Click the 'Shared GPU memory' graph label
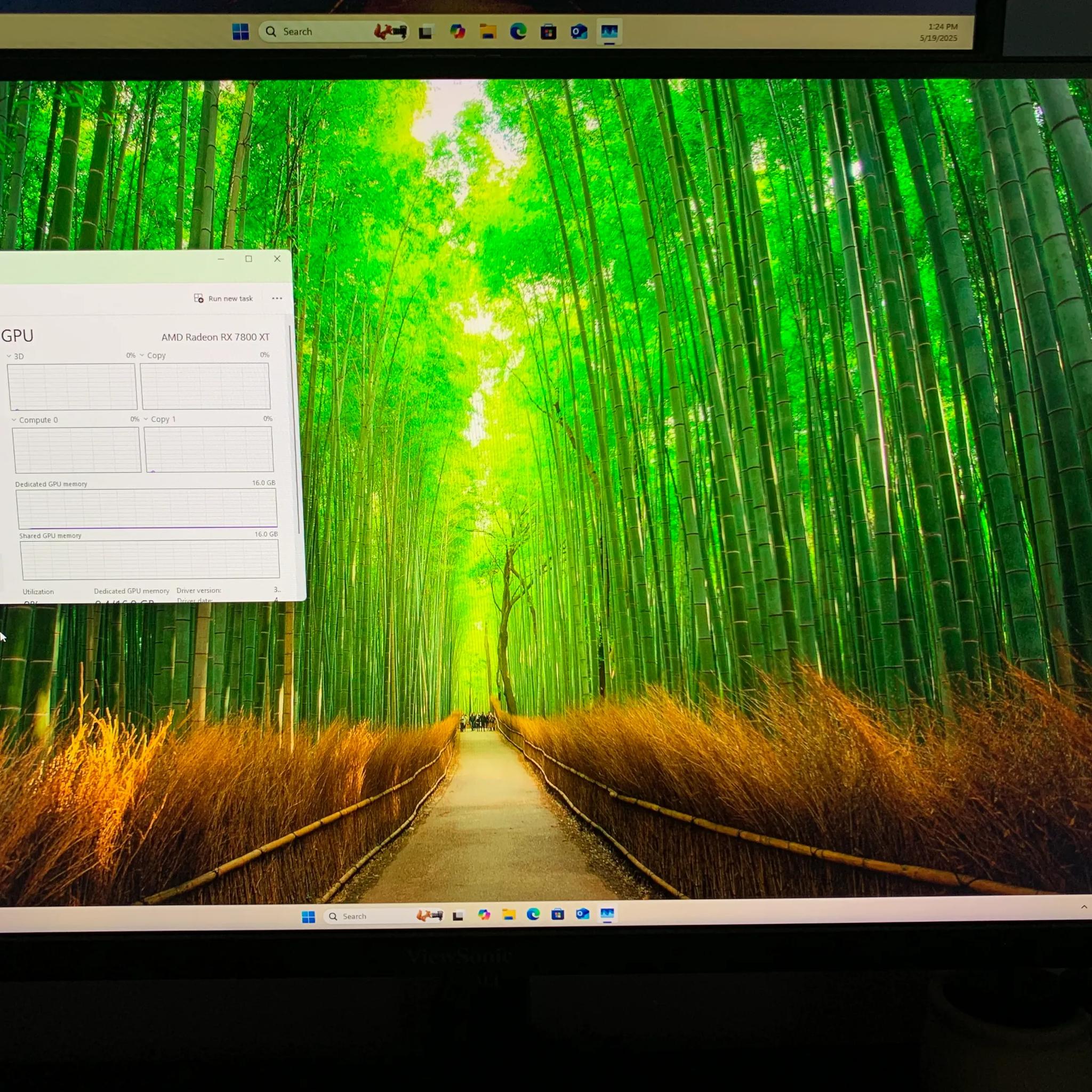 point(50,536)
